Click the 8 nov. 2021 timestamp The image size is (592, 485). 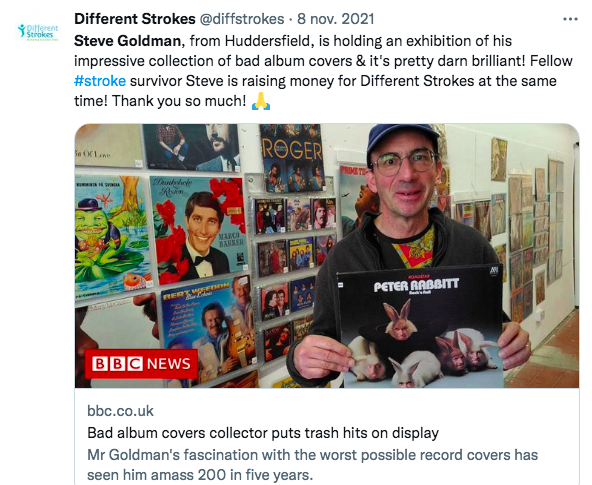tap(335, 19)
